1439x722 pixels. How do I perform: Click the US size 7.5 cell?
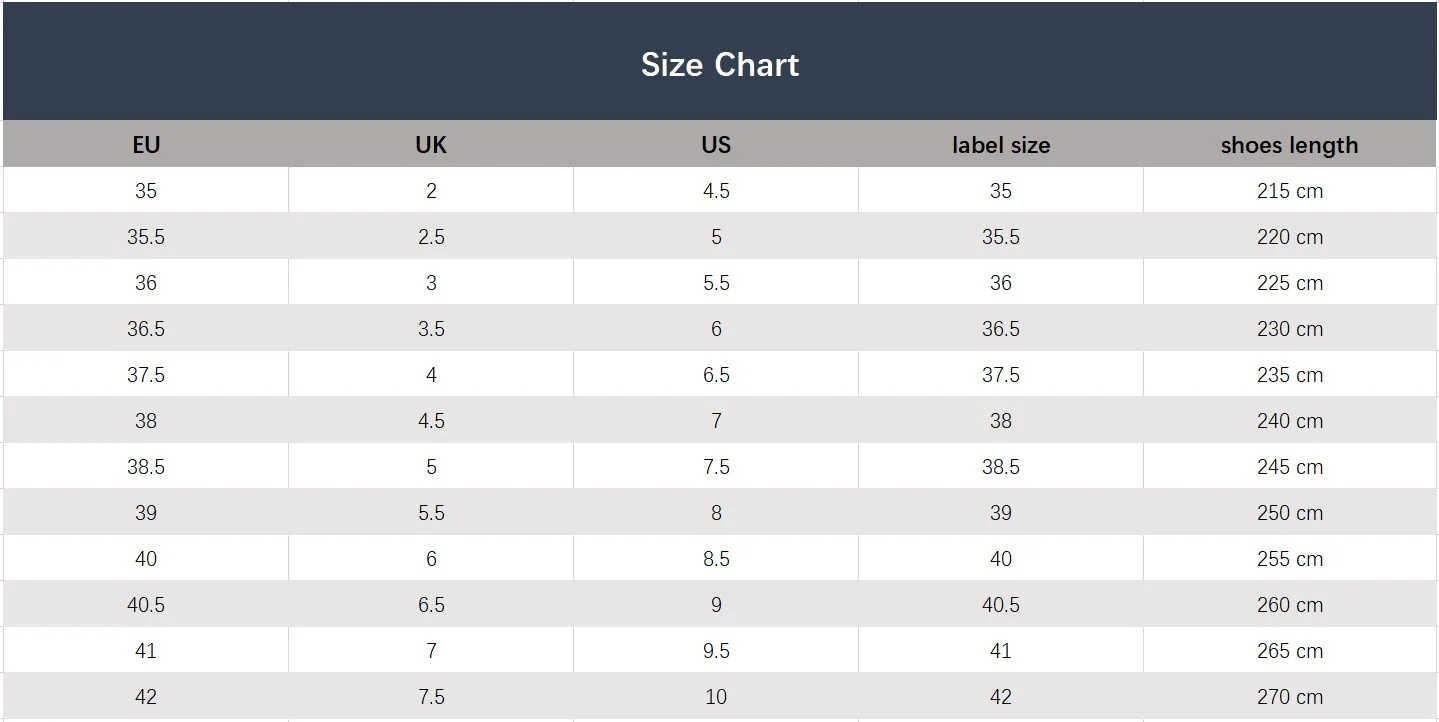[716, 467]
